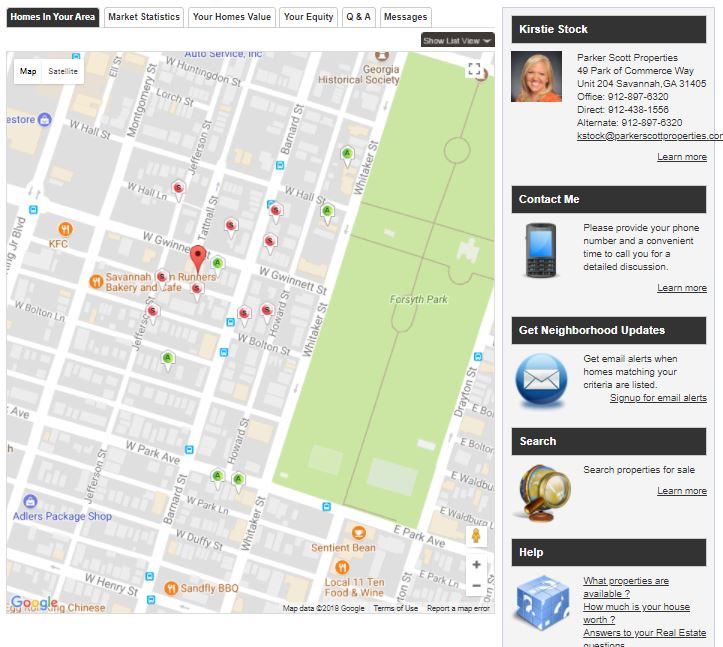Click the Terms of Use map link
Image resolution: width=723 pixels, height=647 pixels.
pos(396,608)
